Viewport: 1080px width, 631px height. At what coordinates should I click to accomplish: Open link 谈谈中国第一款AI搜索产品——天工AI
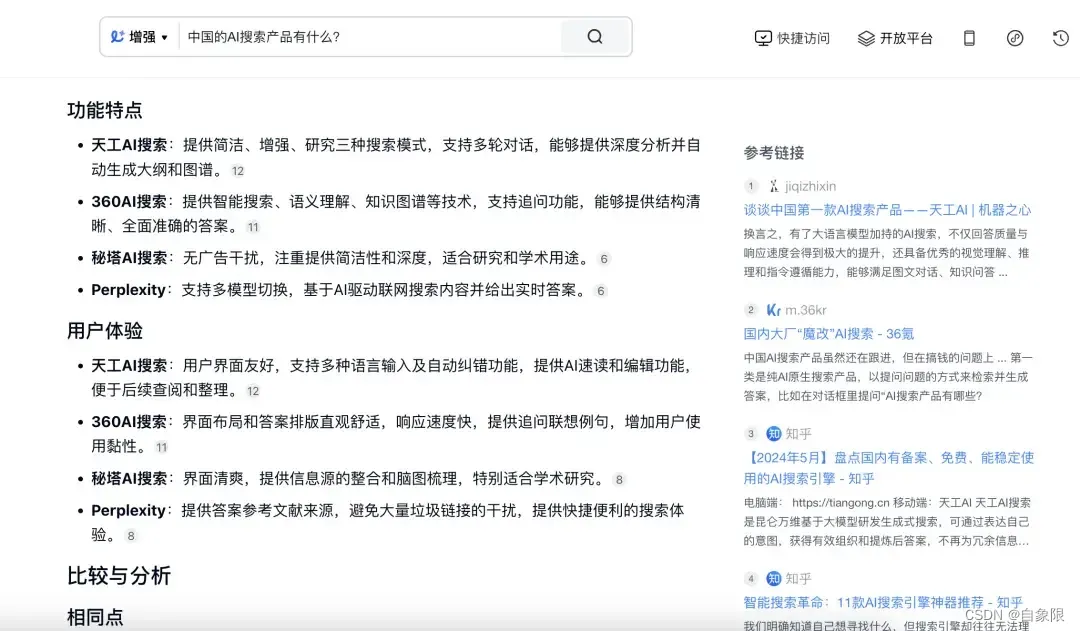click(x=887, y=209)
